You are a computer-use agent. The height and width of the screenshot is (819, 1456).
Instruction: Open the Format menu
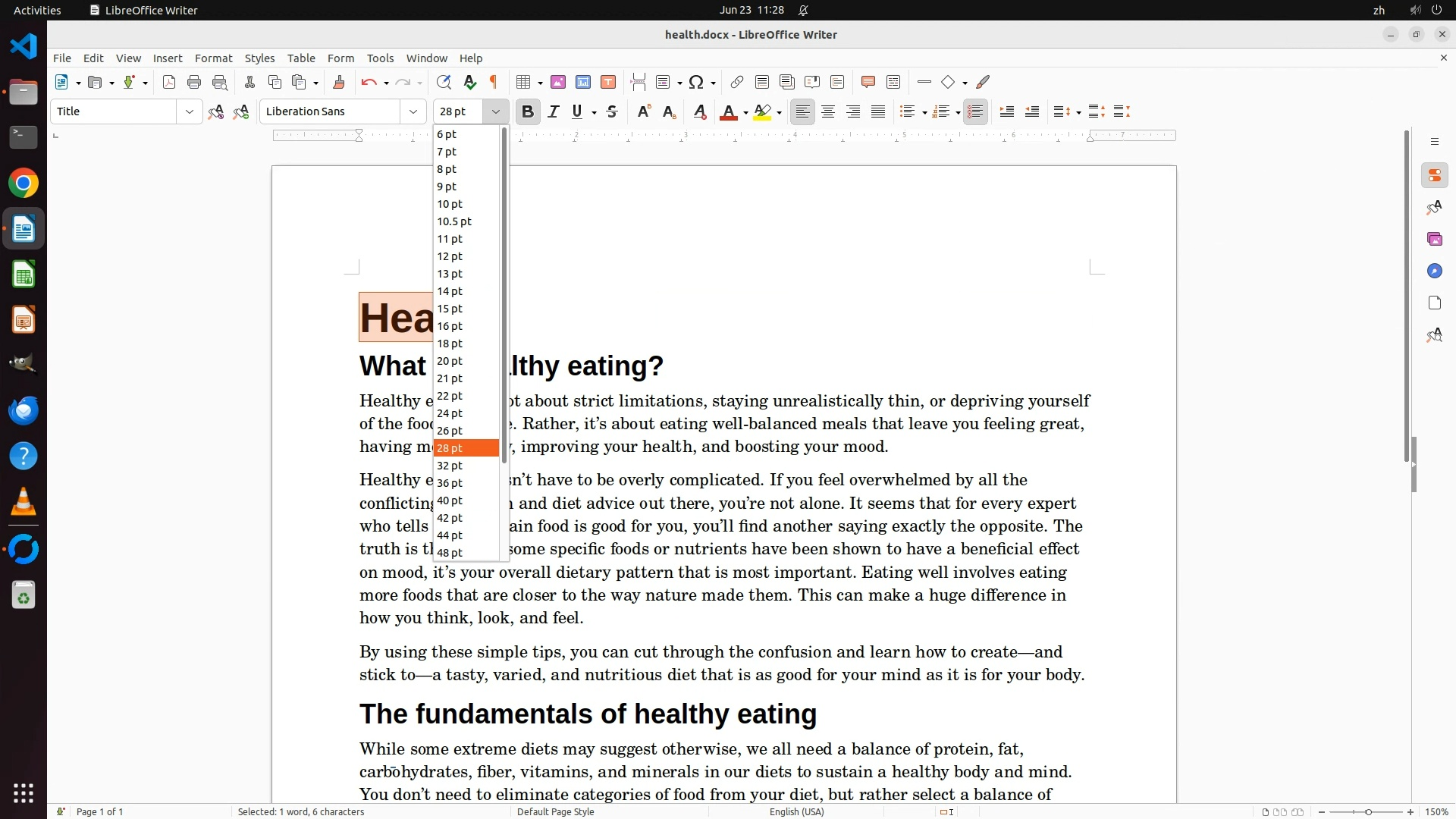click(213, 58)
